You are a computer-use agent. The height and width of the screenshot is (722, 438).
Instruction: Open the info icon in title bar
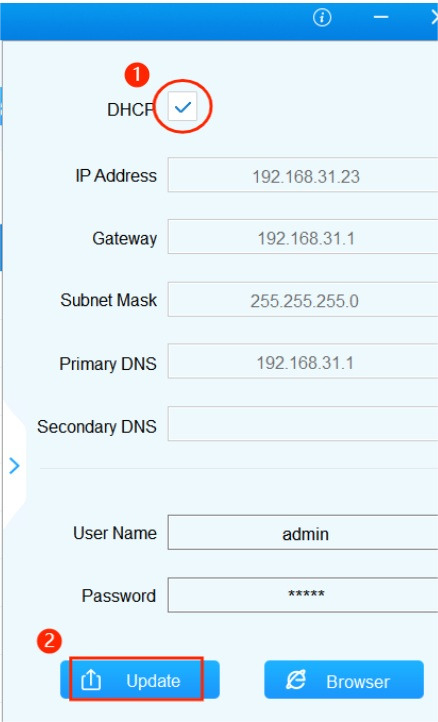point(322,17)
